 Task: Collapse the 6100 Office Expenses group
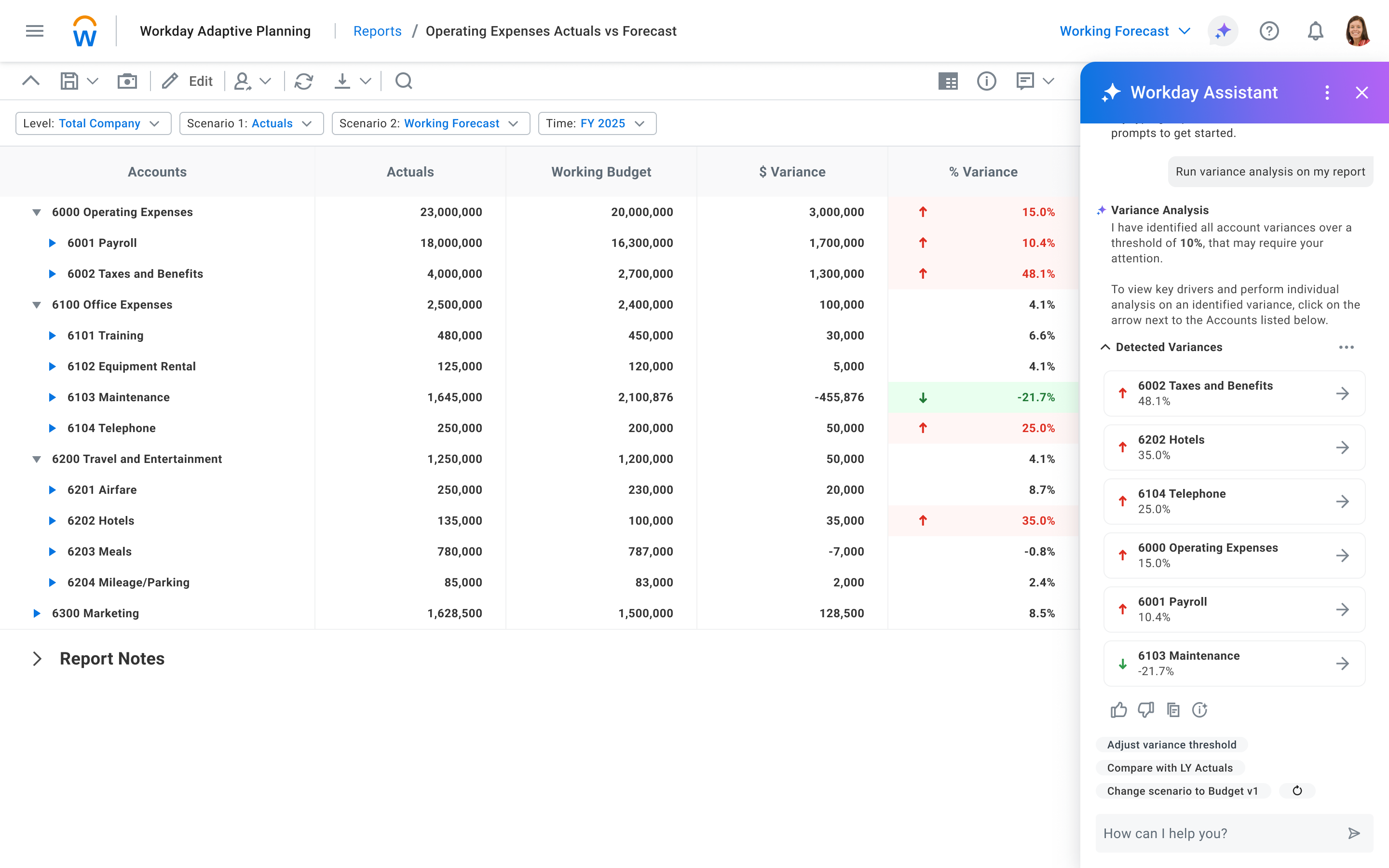point(37,304)
